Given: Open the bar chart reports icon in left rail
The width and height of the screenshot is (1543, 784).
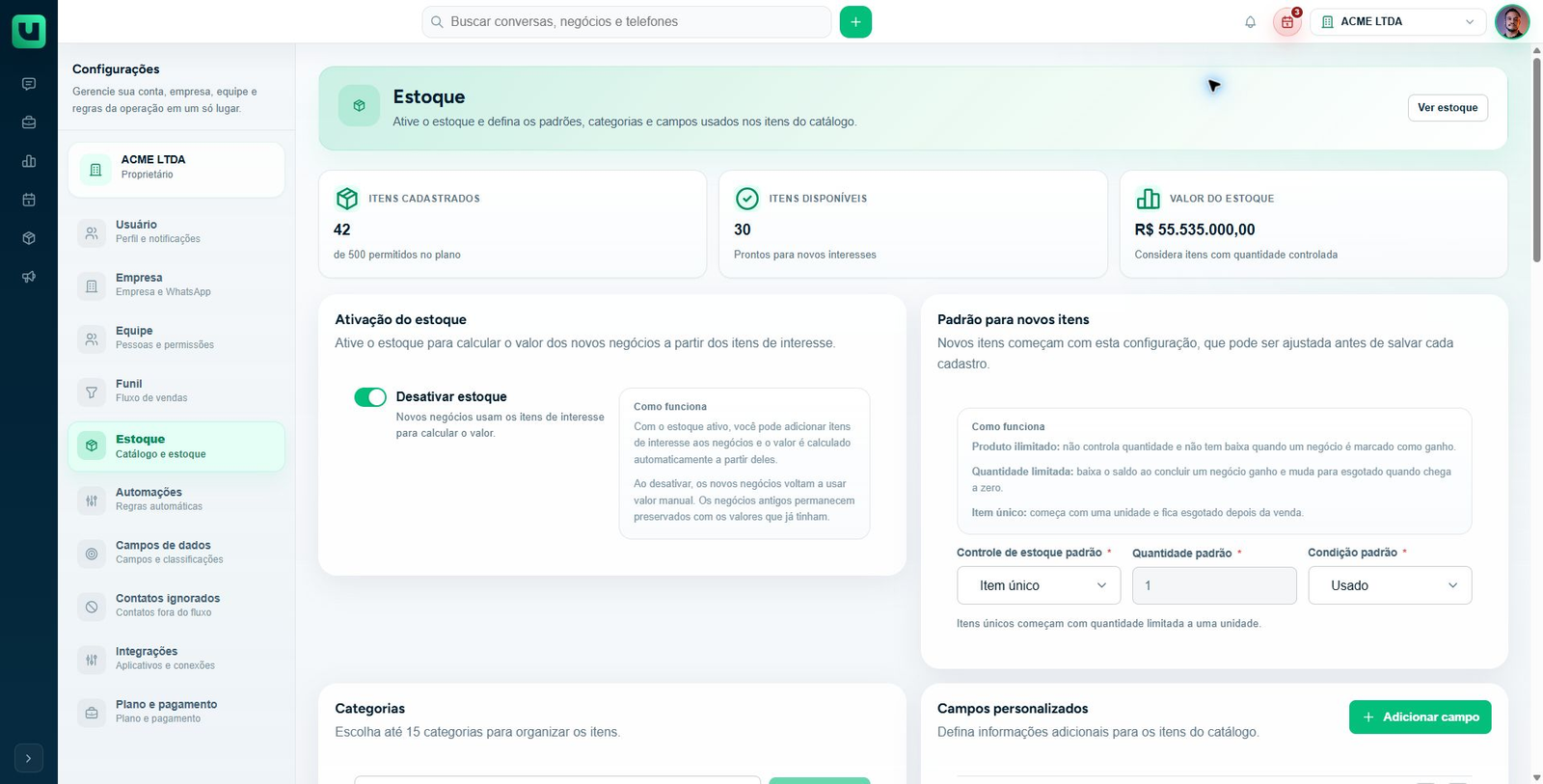Looking at the screenshot, I should pos(29,161).
